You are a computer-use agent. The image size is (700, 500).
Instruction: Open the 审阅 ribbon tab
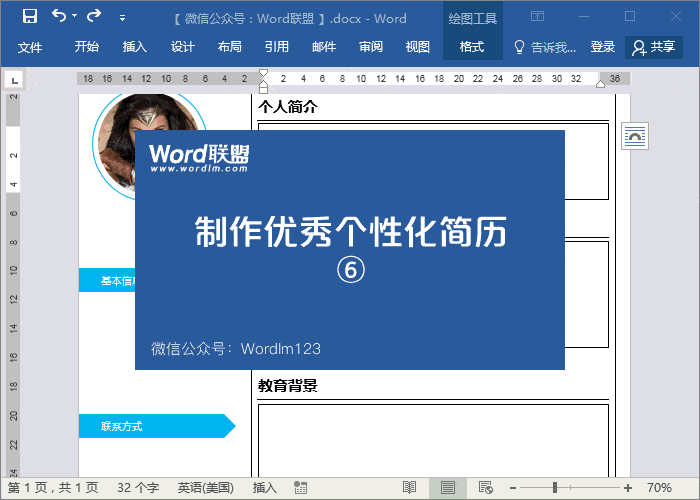[x=371, y=46]
